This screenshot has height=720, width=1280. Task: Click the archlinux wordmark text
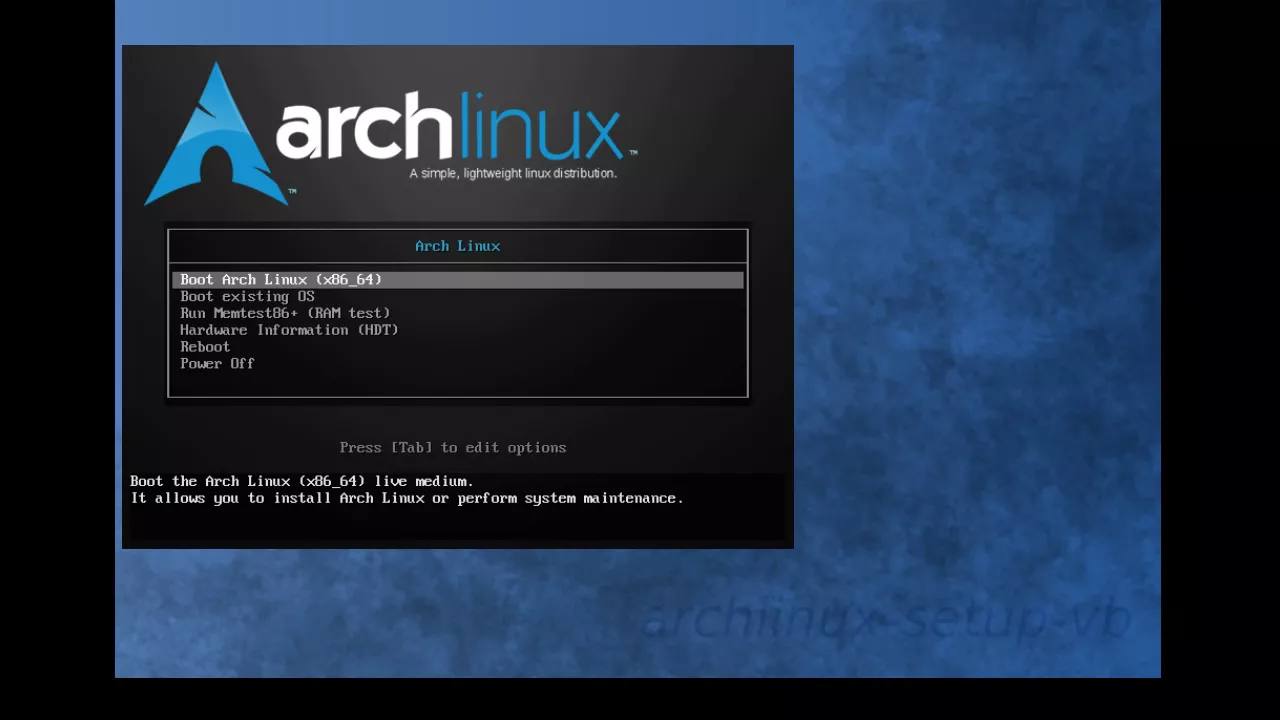[451, 127]
